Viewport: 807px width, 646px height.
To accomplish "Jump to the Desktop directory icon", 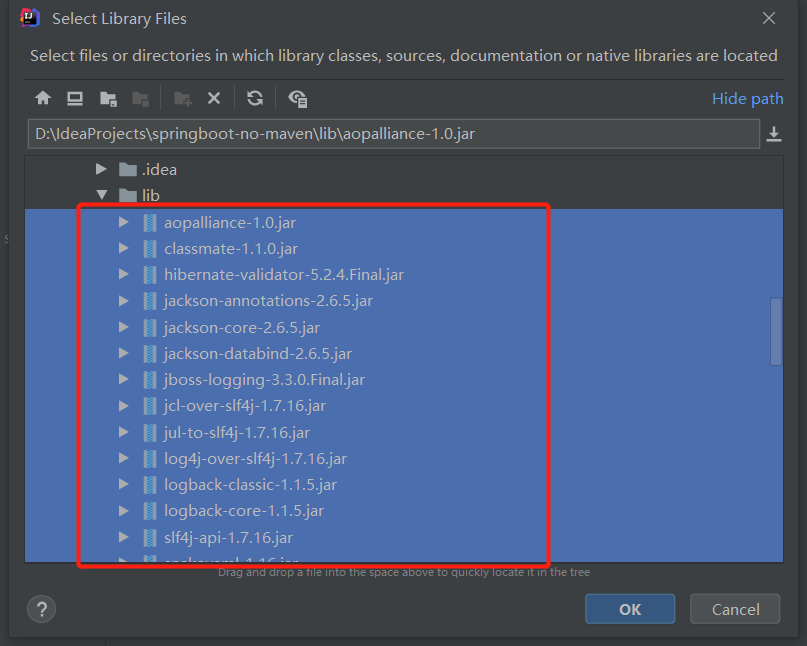I will (75, 98).
